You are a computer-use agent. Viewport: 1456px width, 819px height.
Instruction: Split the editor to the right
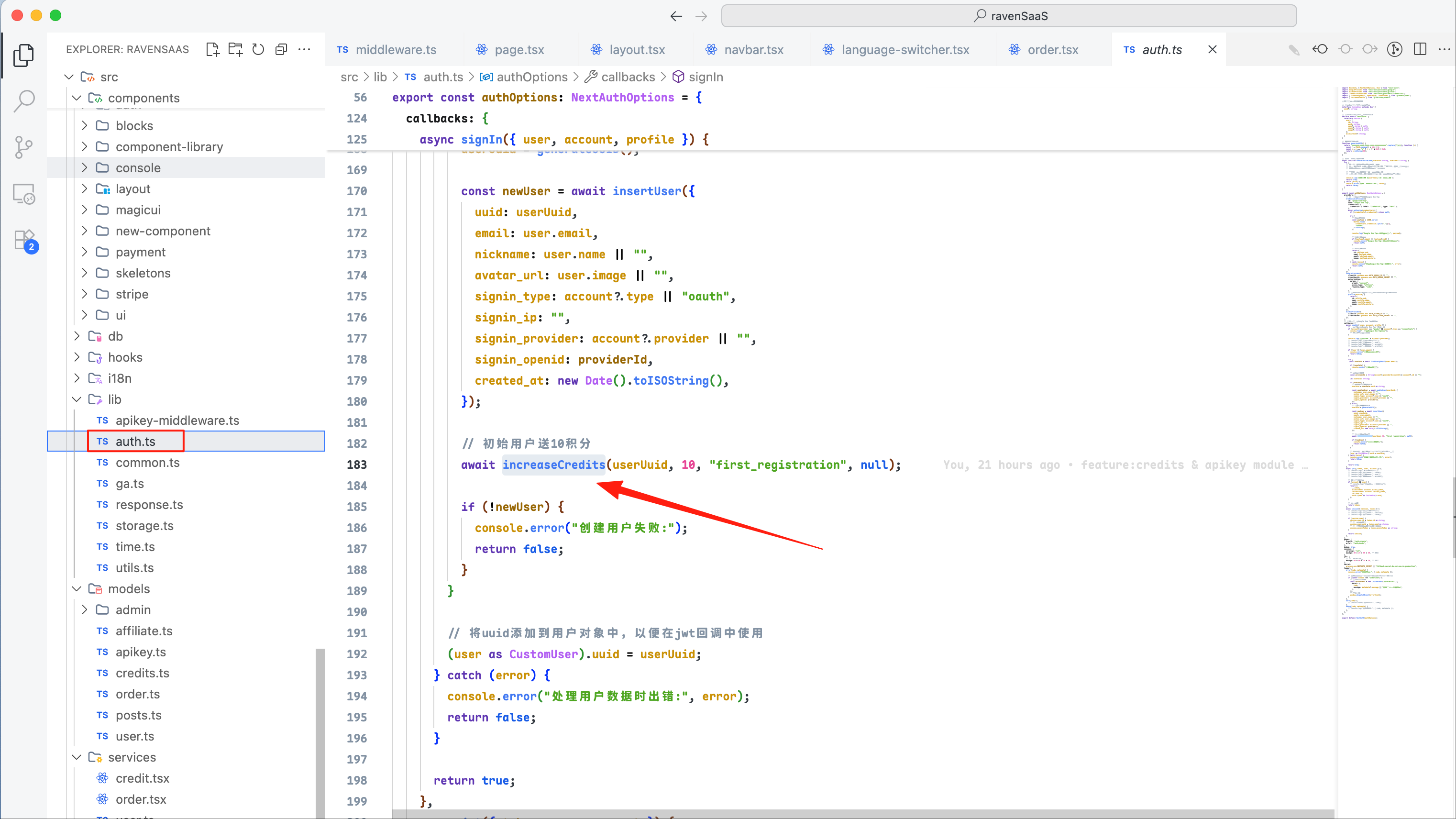pos(1420,50)
